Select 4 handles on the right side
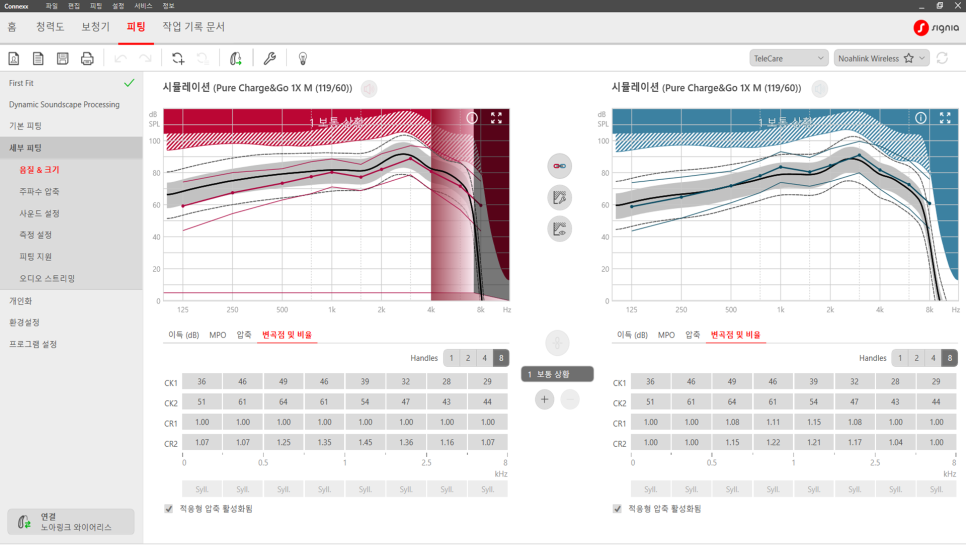Viewport: 966px width, 545px height. tap(933, 358)
